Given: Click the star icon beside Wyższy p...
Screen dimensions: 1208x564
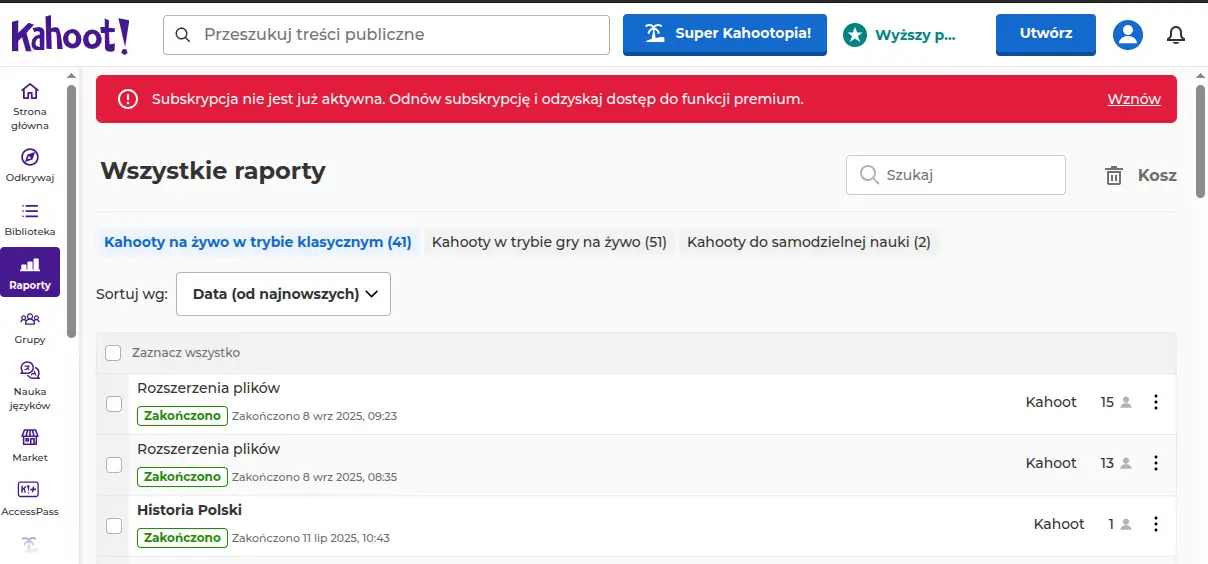Looking at the screenshot, I should 854,35.
